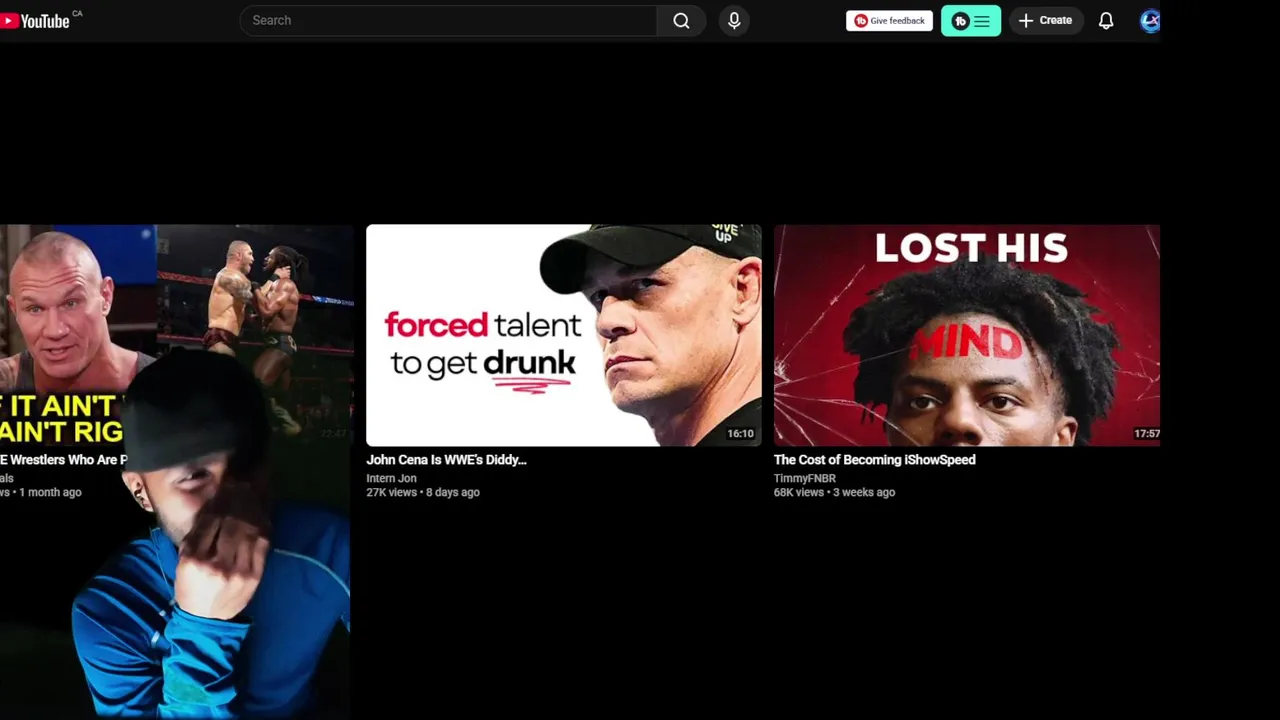Toggle the teal extension menu button

click(971, 21)
